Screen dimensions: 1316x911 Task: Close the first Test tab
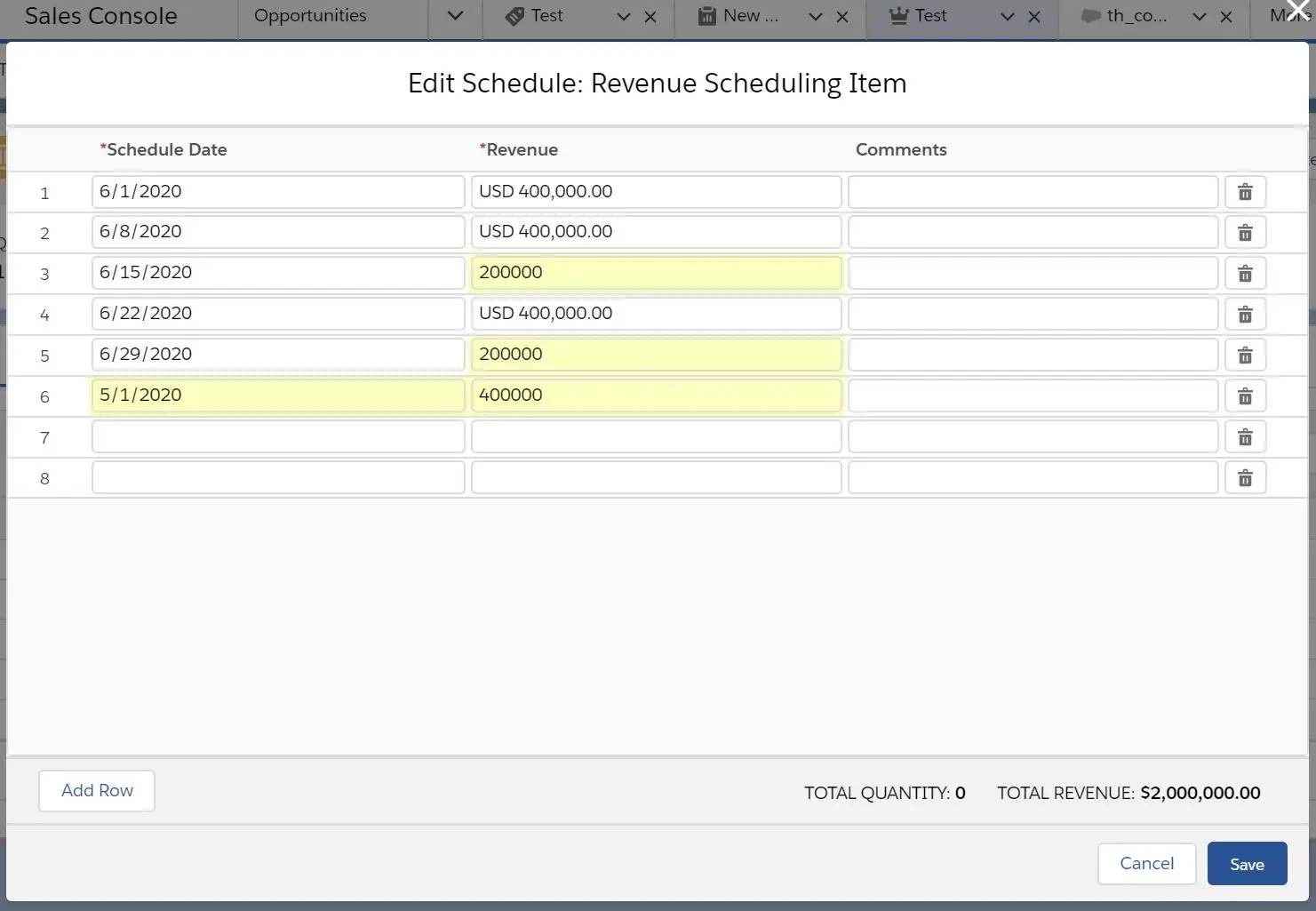click(650, 17)
